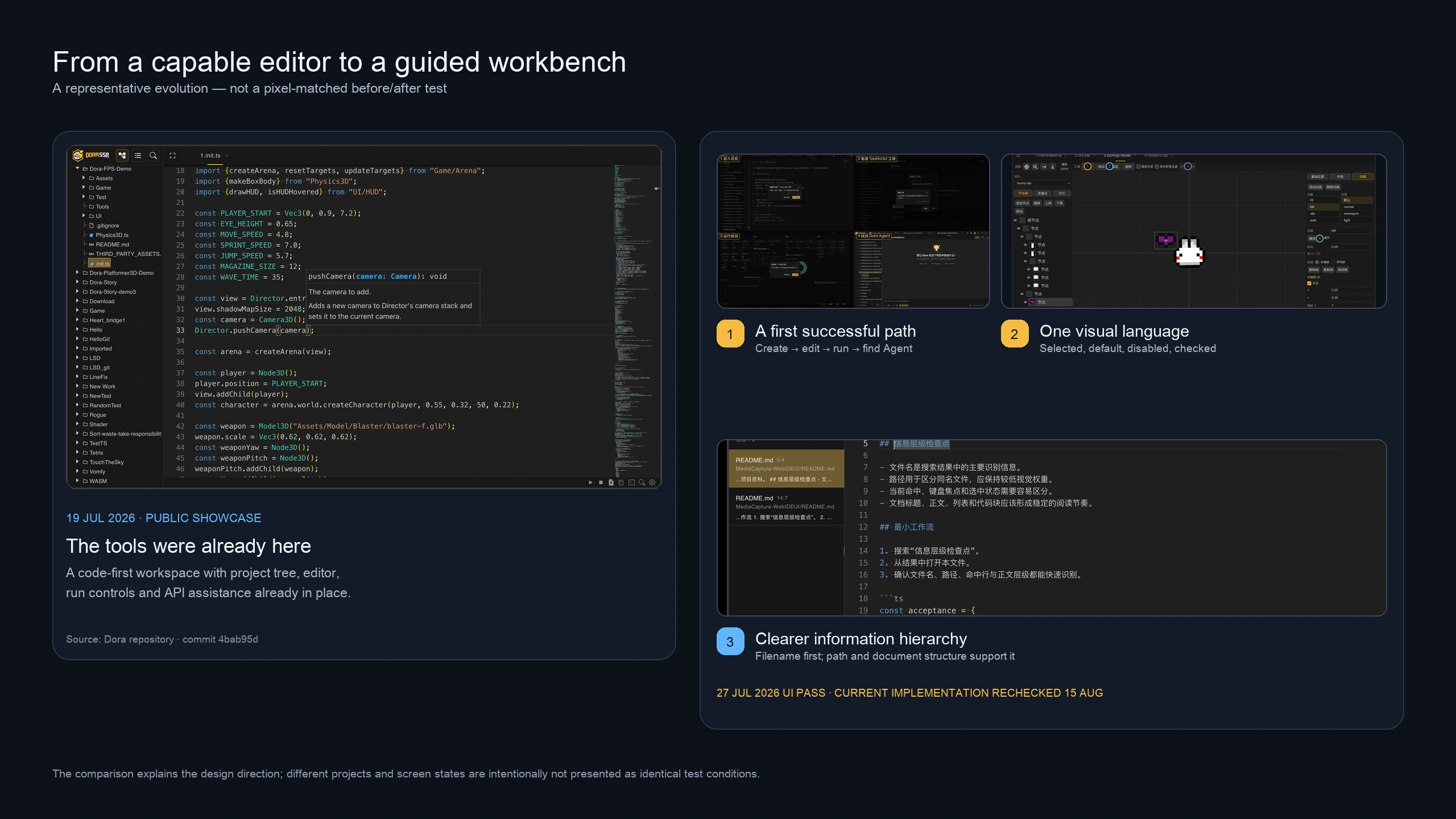This screenshot has height=819, width=1456.
Task: Open README.md under Dora-FPS-Demo
Action: click(109, 245)
